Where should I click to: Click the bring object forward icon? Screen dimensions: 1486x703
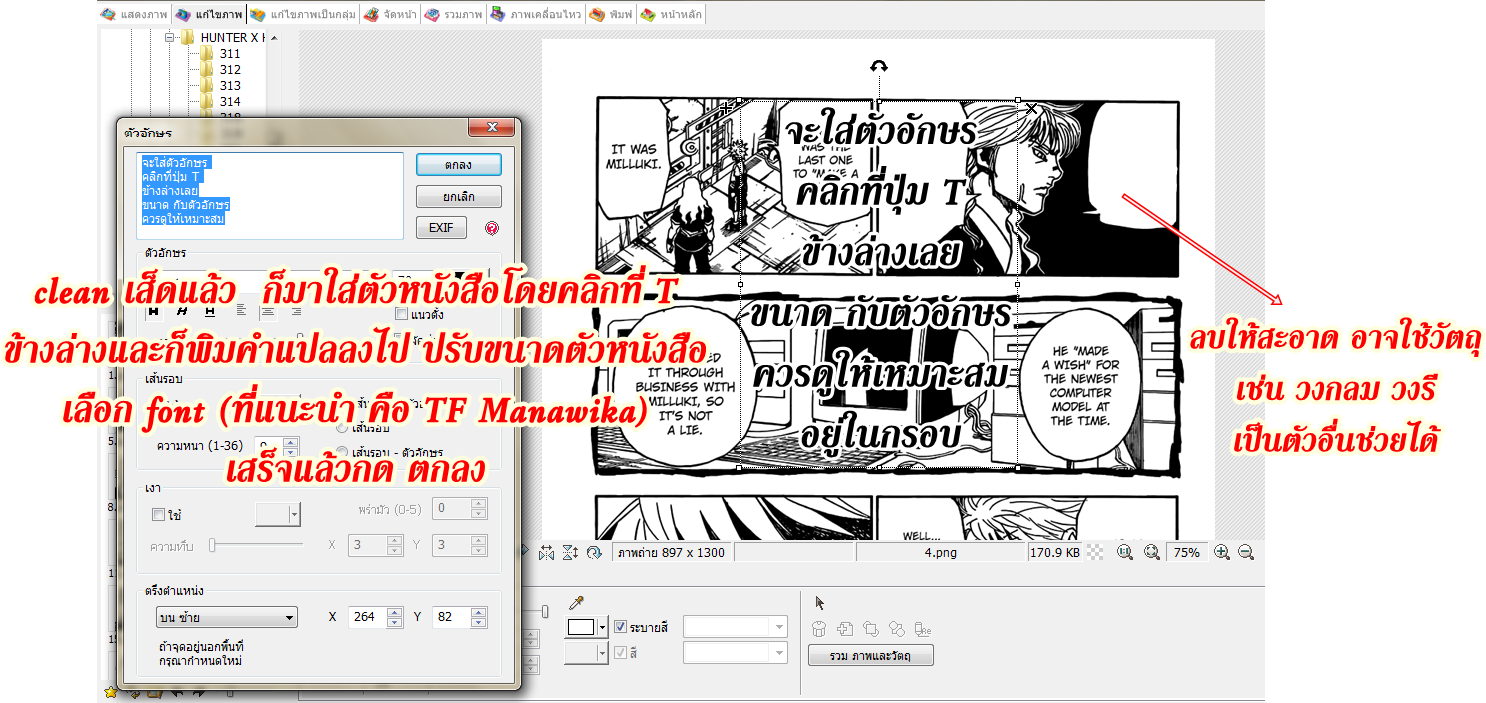point(870,629)
